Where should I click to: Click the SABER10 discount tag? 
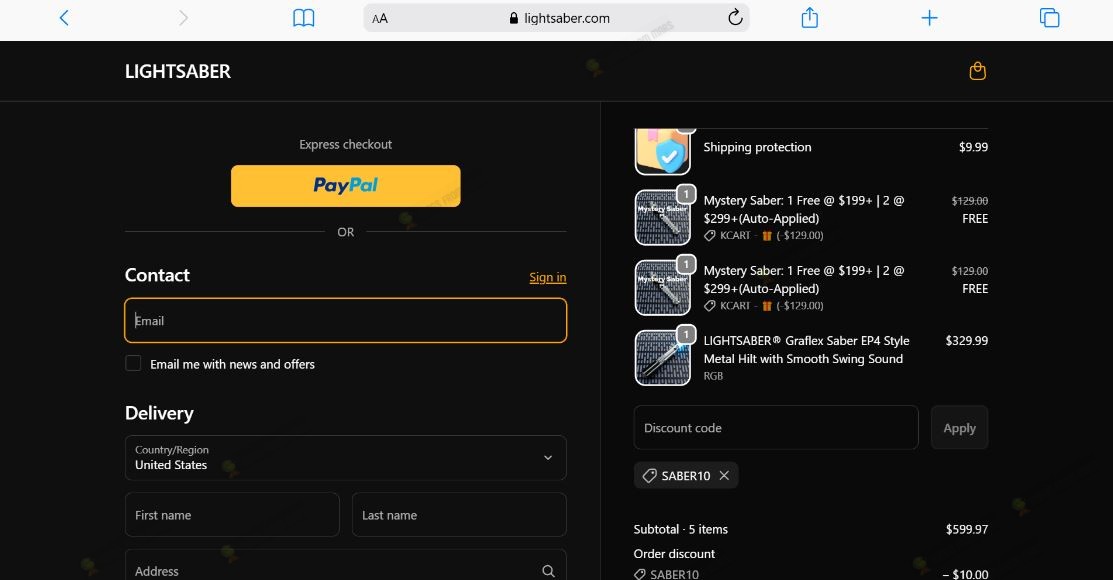686,476
